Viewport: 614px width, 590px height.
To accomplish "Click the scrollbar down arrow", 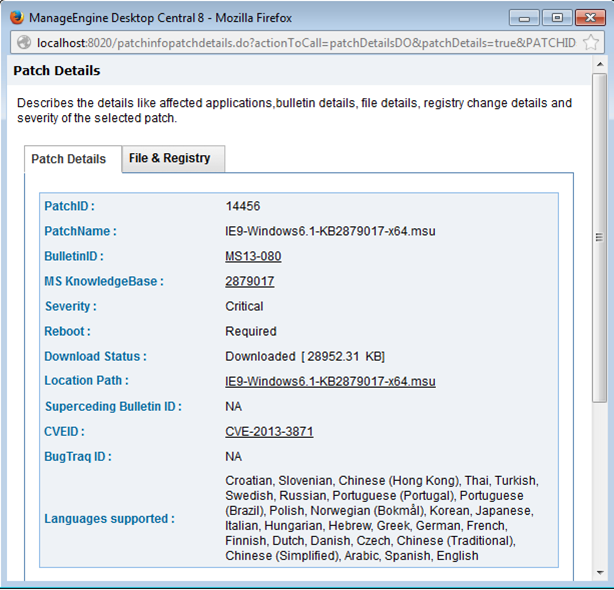I will pyautogui.click(x=600, y=572).
